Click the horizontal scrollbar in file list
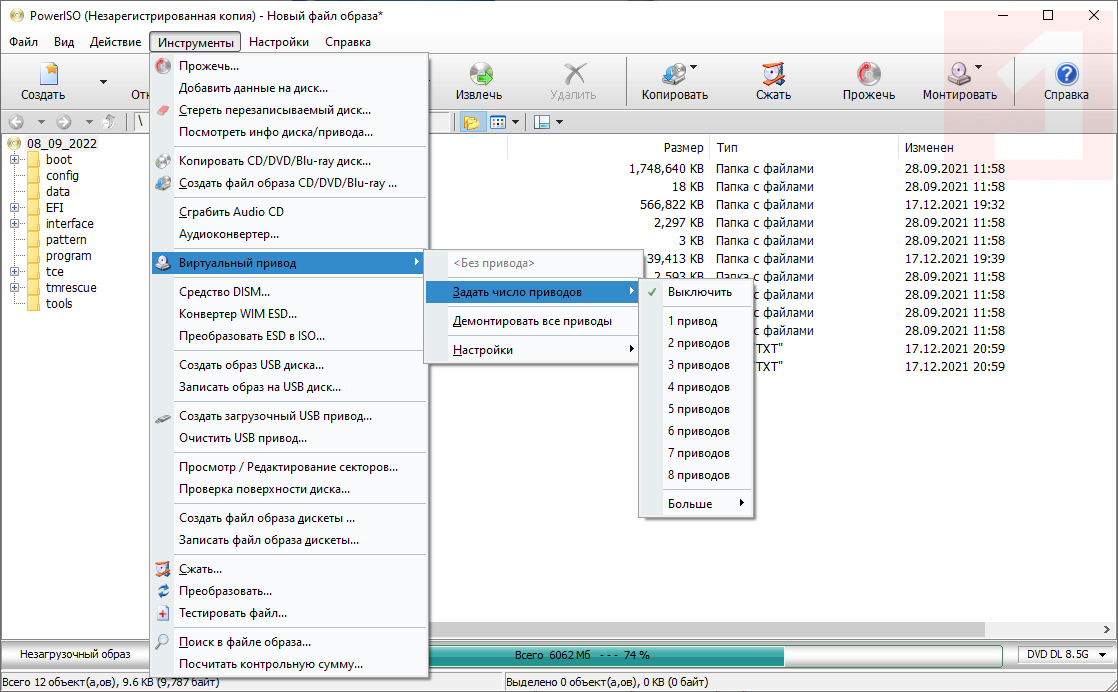This screenshot has width=1118, height=692. [x=706, y=629]
